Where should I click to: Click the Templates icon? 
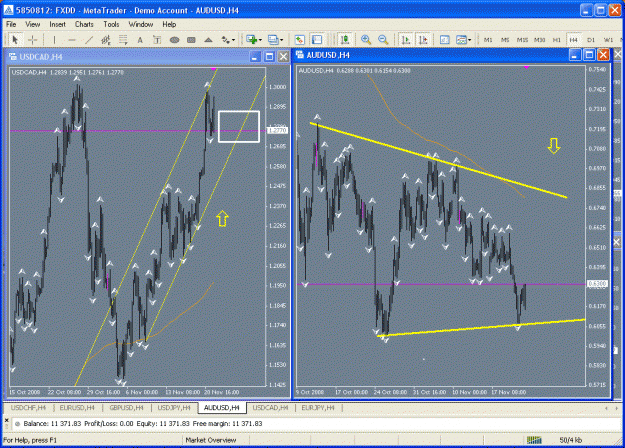(x=461, y=39)
